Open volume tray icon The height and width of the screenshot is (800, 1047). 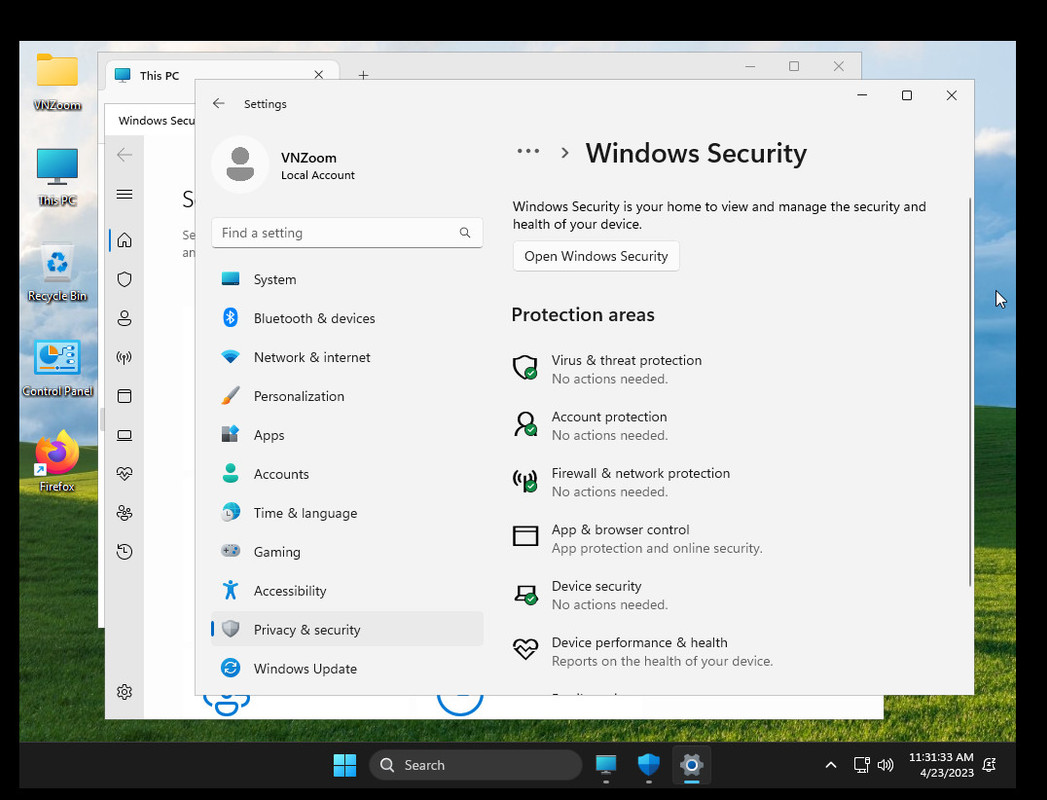(885, 765)
